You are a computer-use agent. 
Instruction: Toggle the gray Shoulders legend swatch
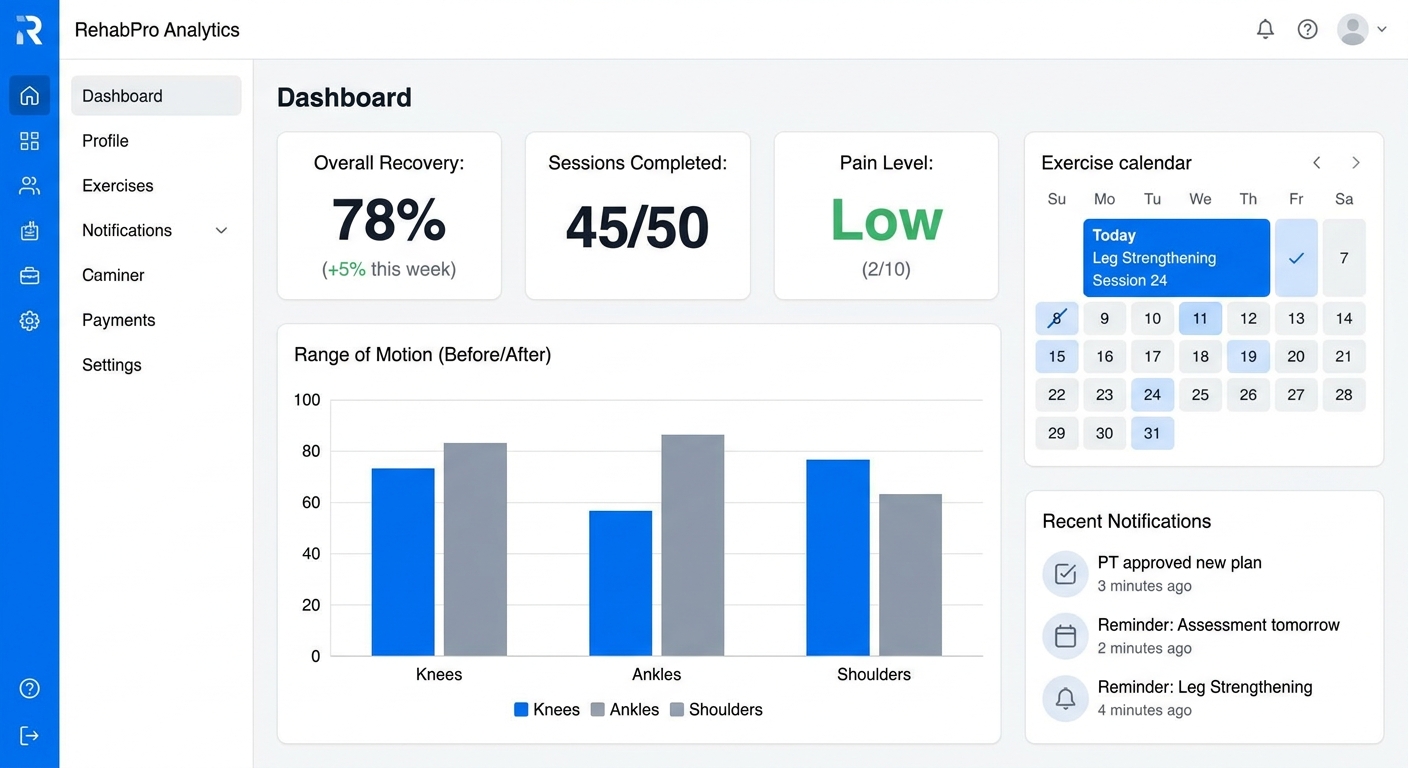(677, 710)
